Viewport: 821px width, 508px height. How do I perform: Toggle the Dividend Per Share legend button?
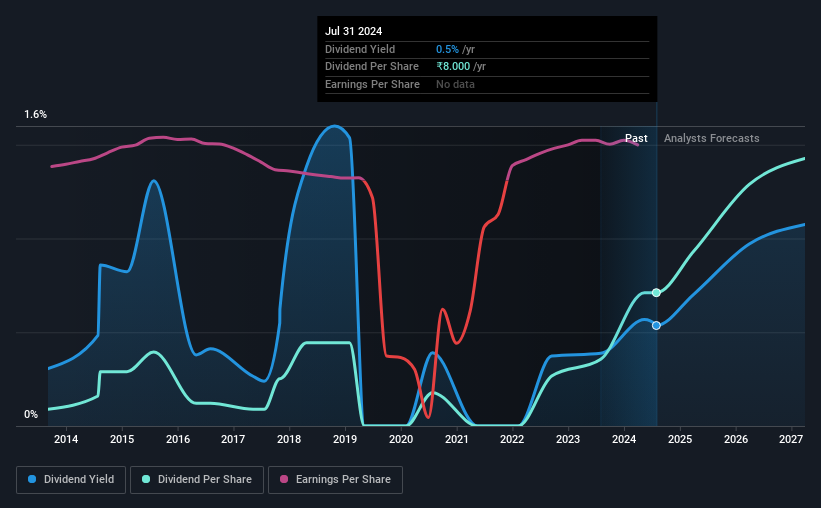pyautogui.click(x=197, y=480)
